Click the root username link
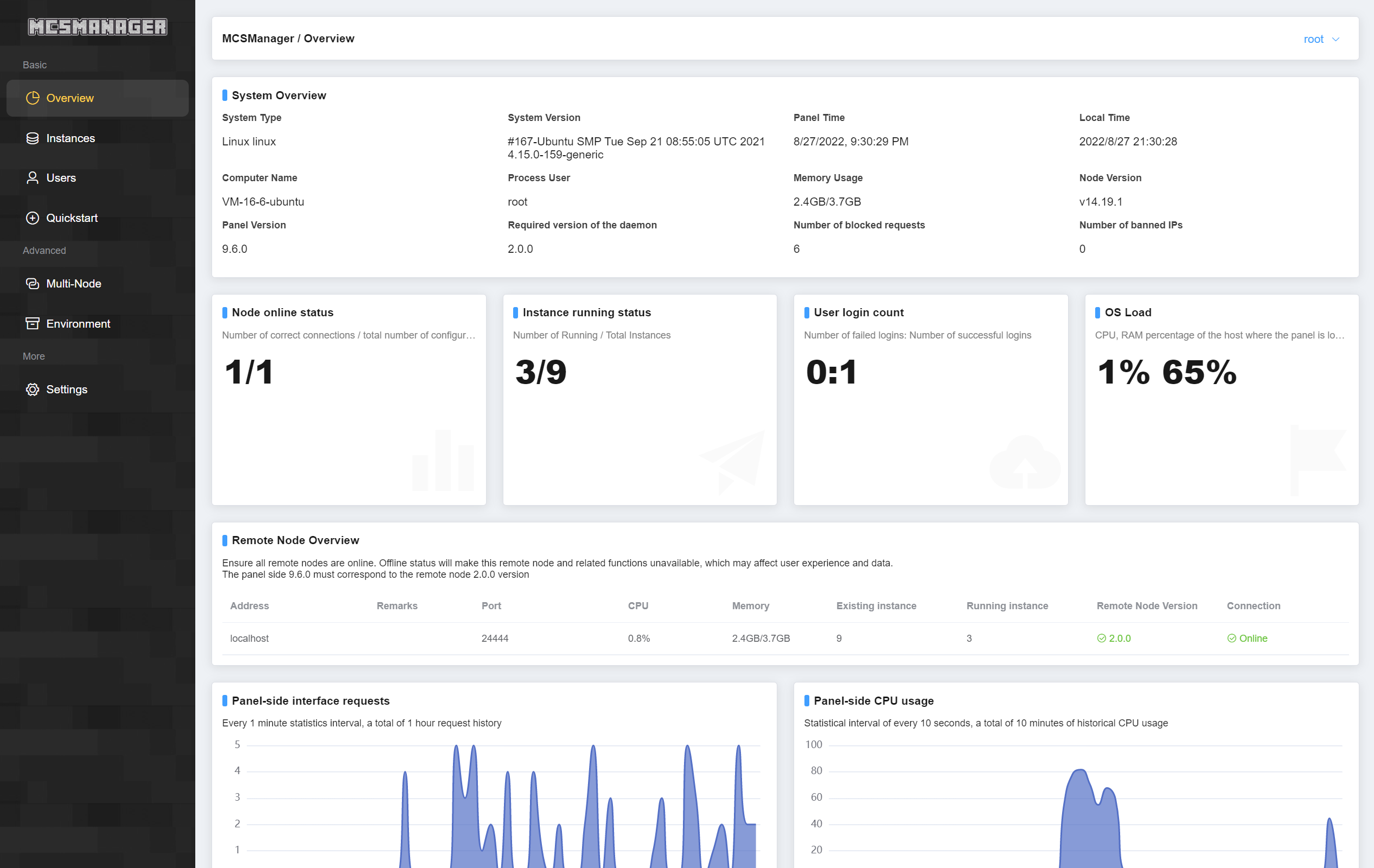Viewport: 1374px width, 868px height. click(x=1313, y=40)
